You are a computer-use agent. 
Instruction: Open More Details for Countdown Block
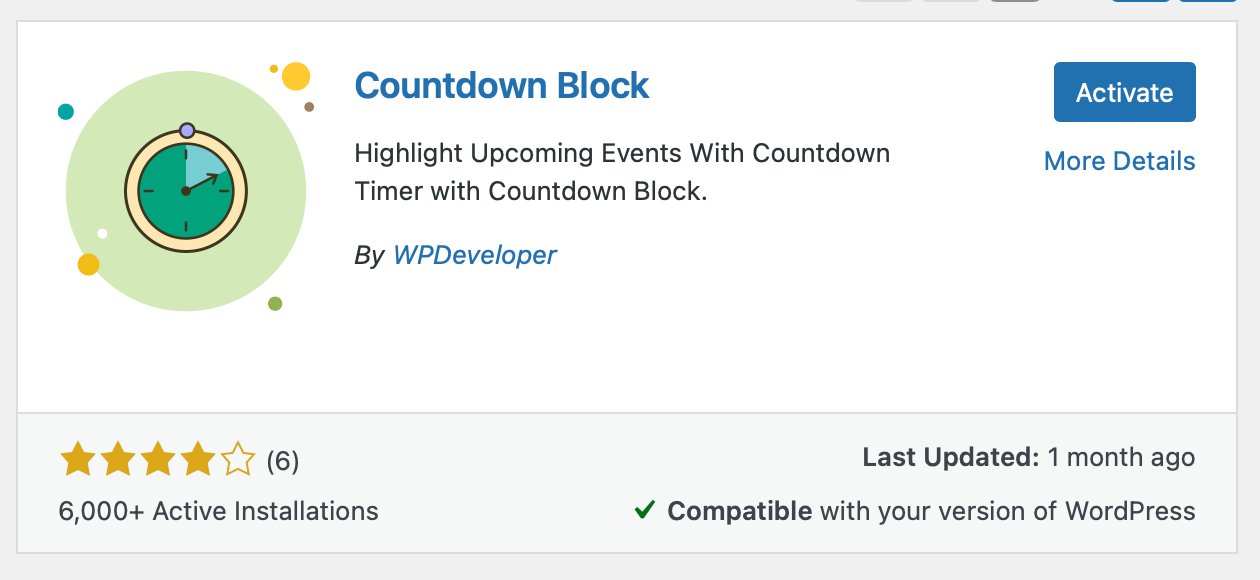pos(1119,161)
